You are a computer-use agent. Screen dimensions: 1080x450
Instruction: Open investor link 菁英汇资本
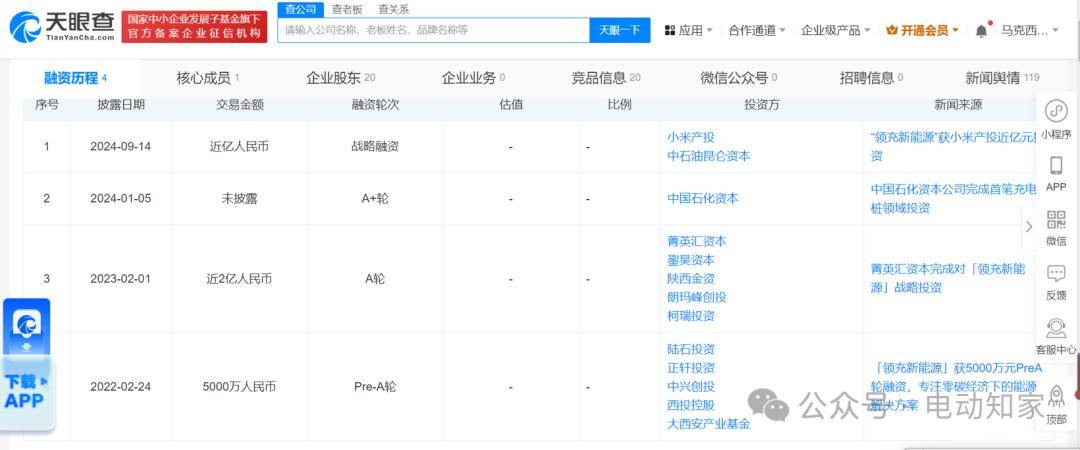click(x=696, y=241)
